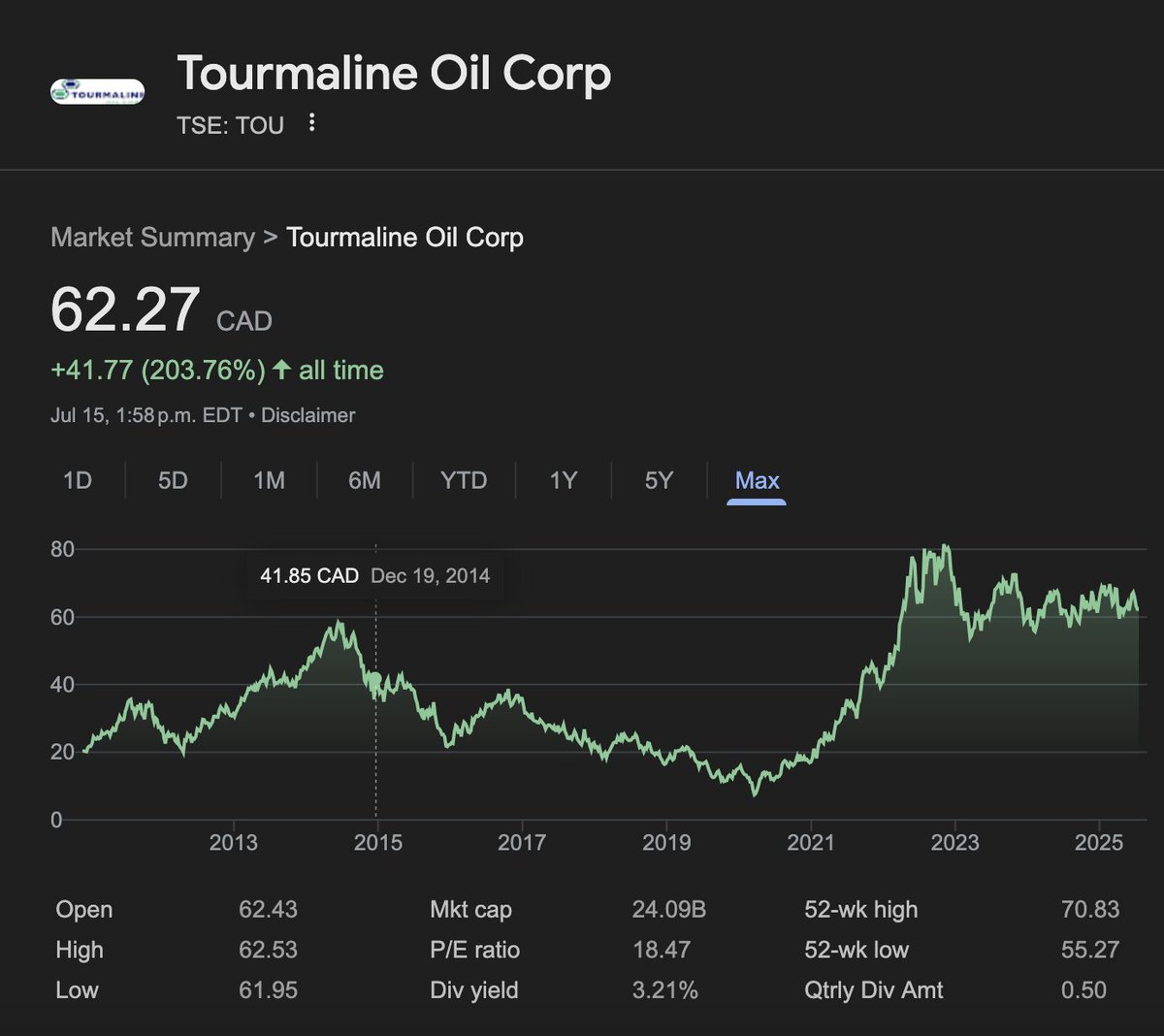Click the 60 y-axis label

pos(62,617)
